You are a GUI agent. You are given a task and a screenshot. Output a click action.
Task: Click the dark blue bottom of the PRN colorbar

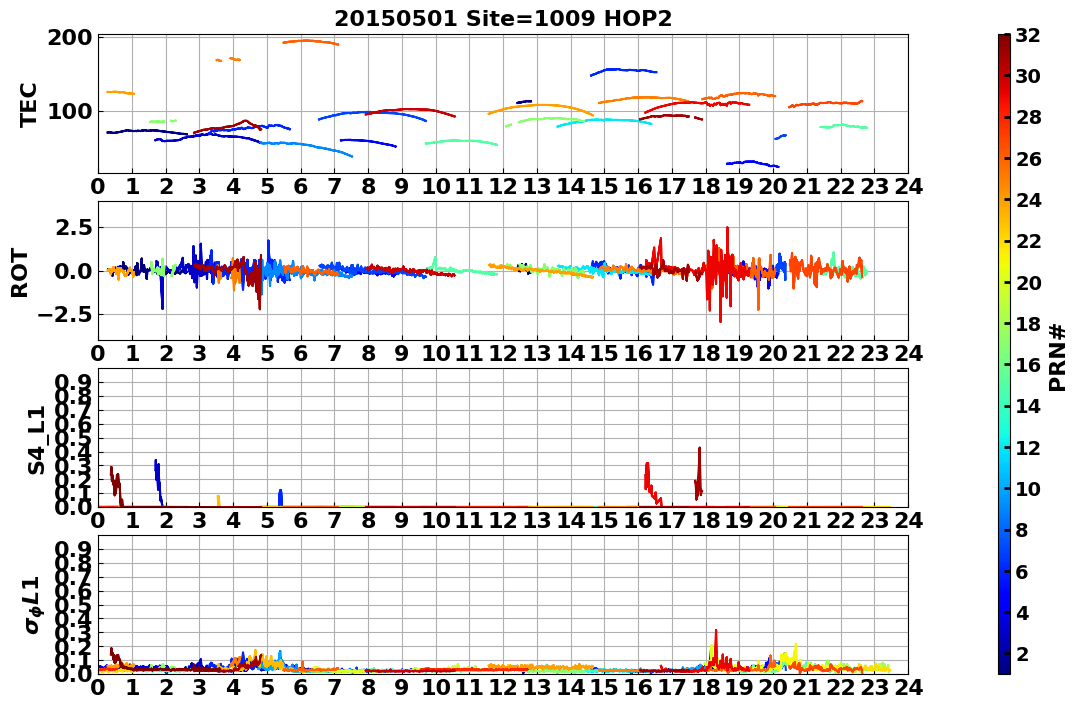[x=1004, y=666]
